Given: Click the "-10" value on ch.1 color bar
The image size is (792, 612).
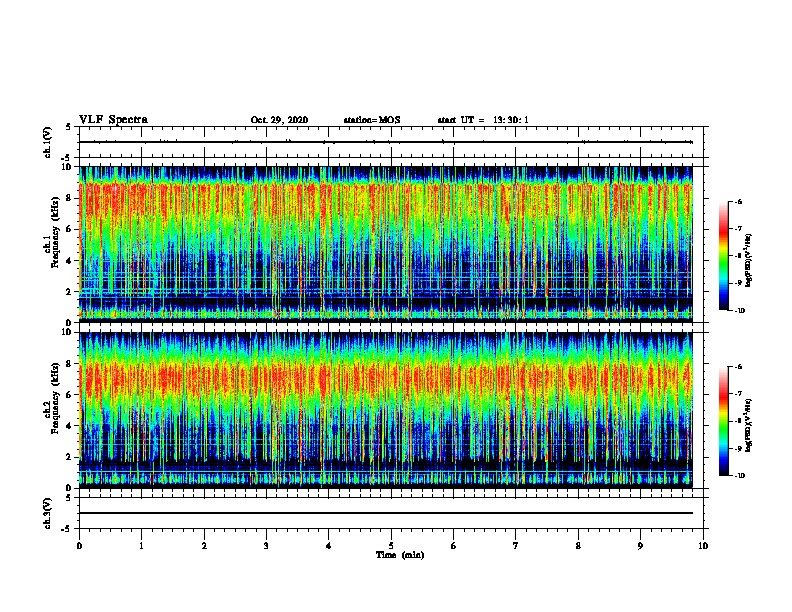Looking at the screenshot, I should [739, 311].
